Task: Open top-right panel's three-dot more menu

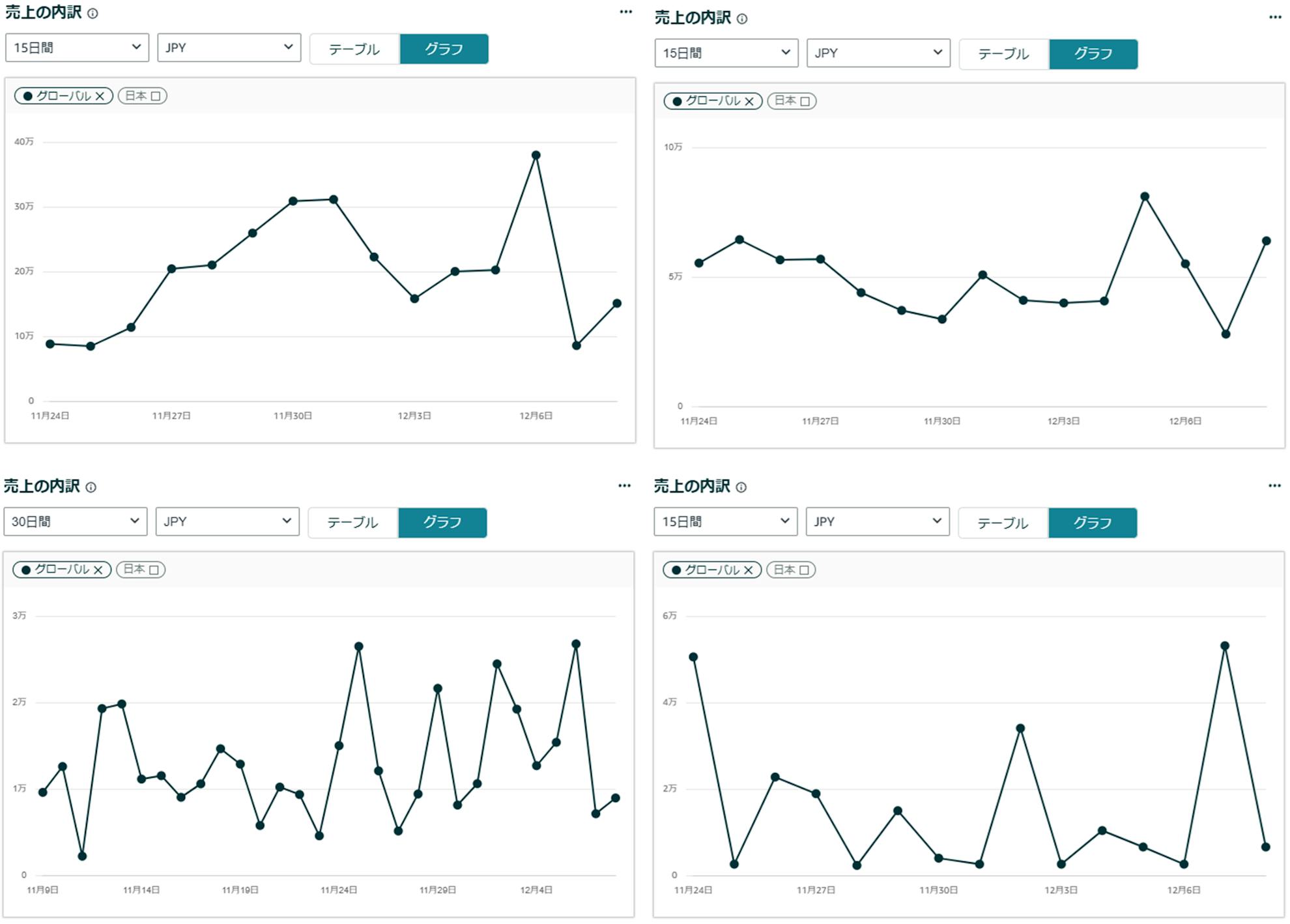Action: (1275, 18)
